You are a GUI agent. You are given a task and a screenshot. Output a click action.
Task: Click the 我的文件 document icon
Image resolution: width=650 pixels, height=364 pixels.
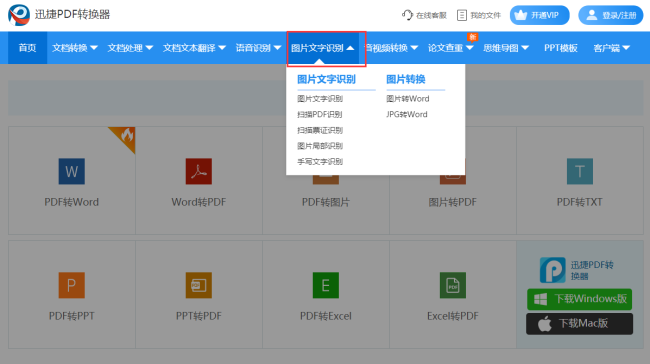pyautogui.click(x=461, y=15)
